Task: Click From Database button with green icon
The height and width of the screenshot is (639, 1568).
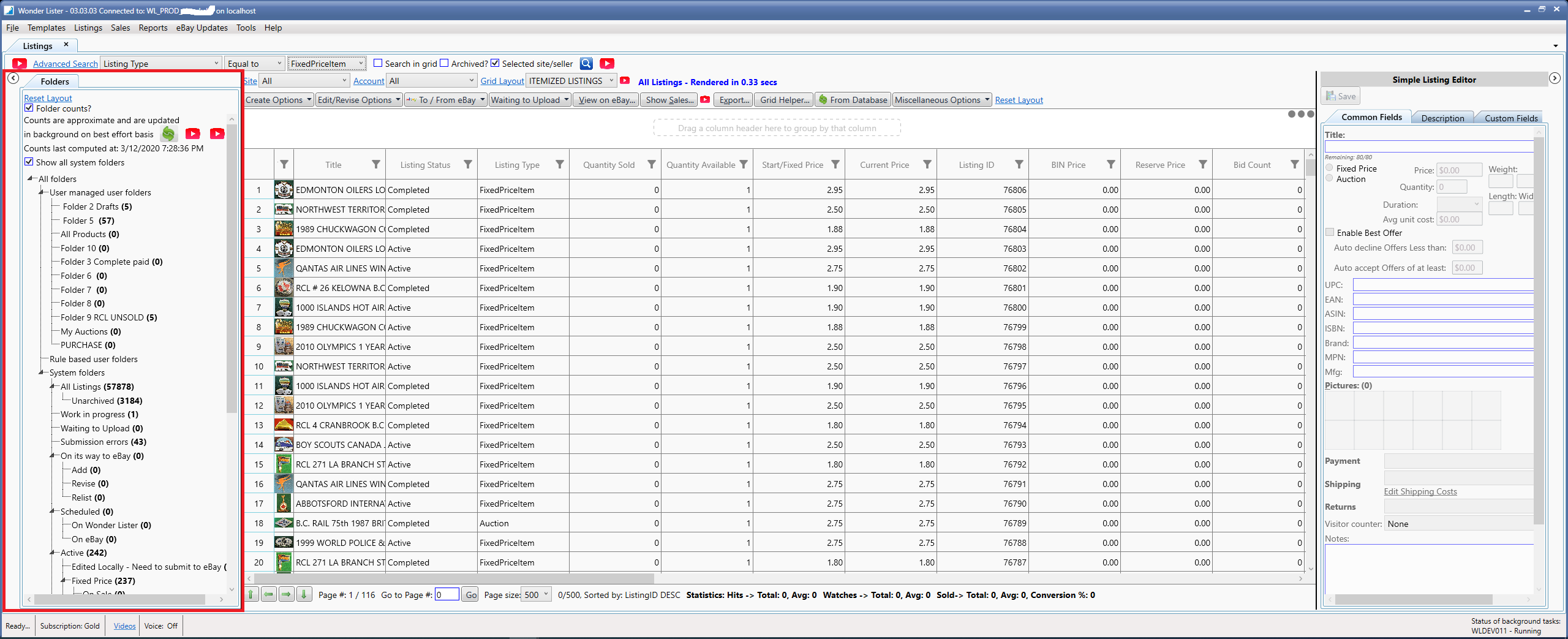Action: 853,100
